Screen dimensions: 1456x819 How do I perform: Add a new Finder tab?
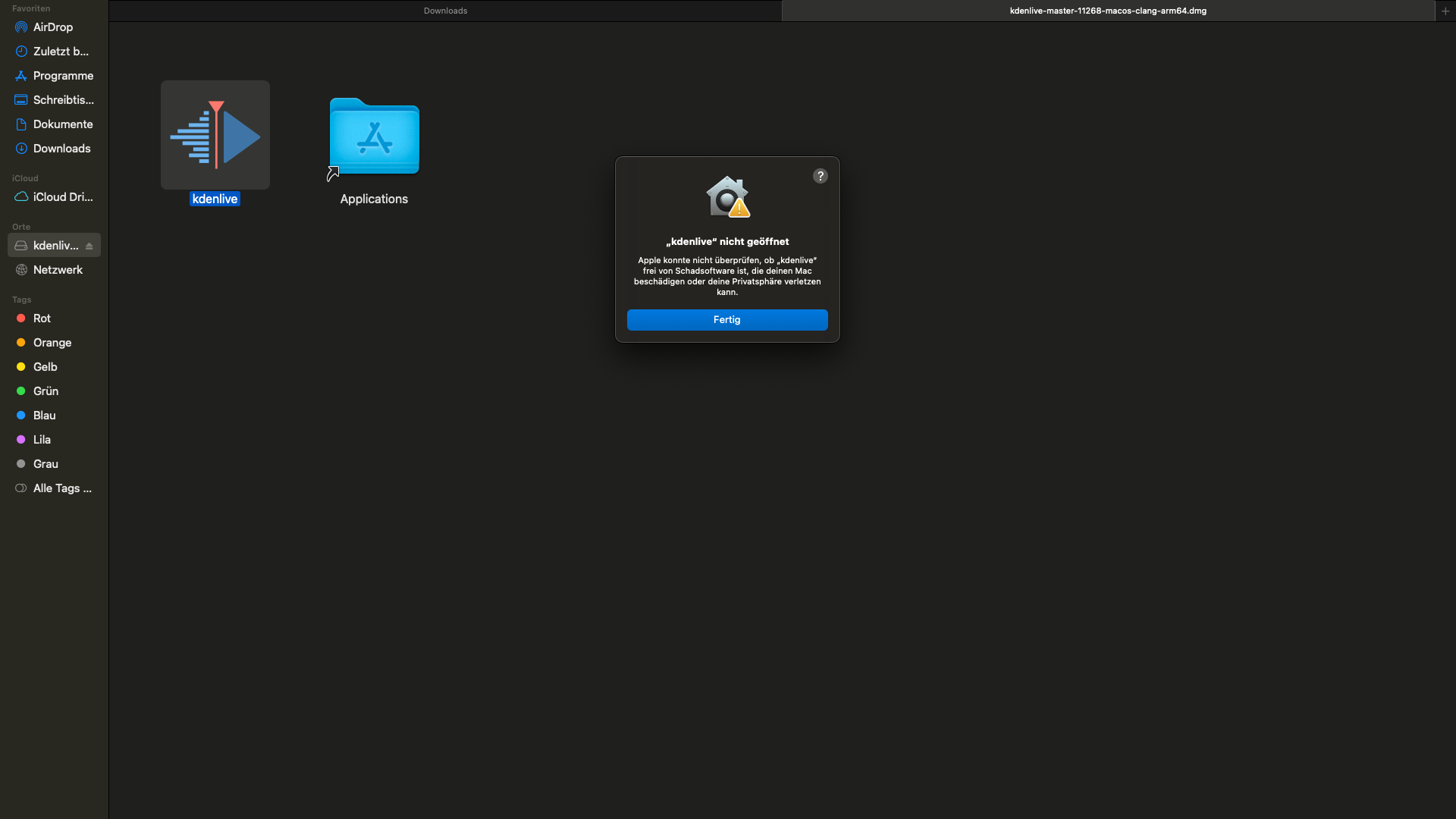[x=1445, y=11]
